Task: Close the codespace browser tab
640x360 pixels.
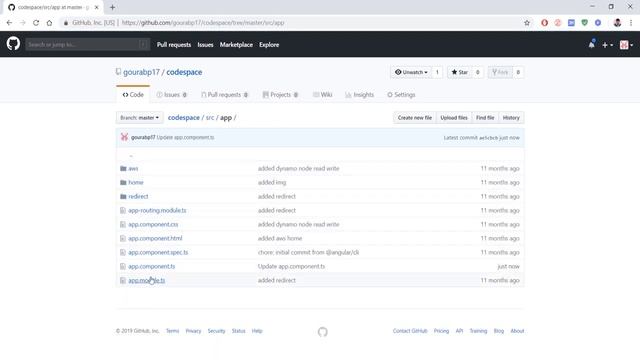Action: click(96, 7)
